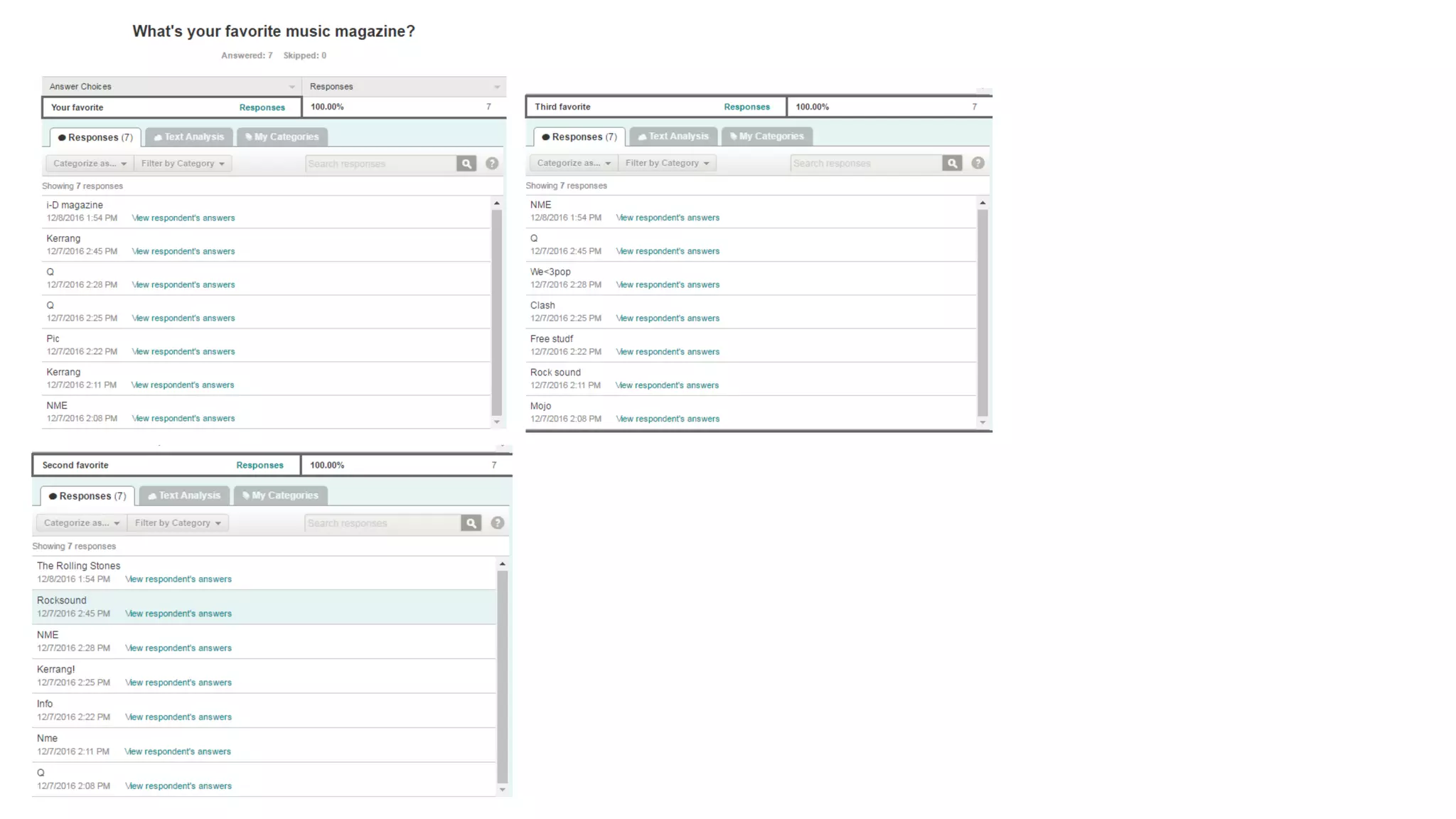Click search magnifier in Second favorite panel
Viewport: 1456px width, 819px height.
tap(471, 523)
